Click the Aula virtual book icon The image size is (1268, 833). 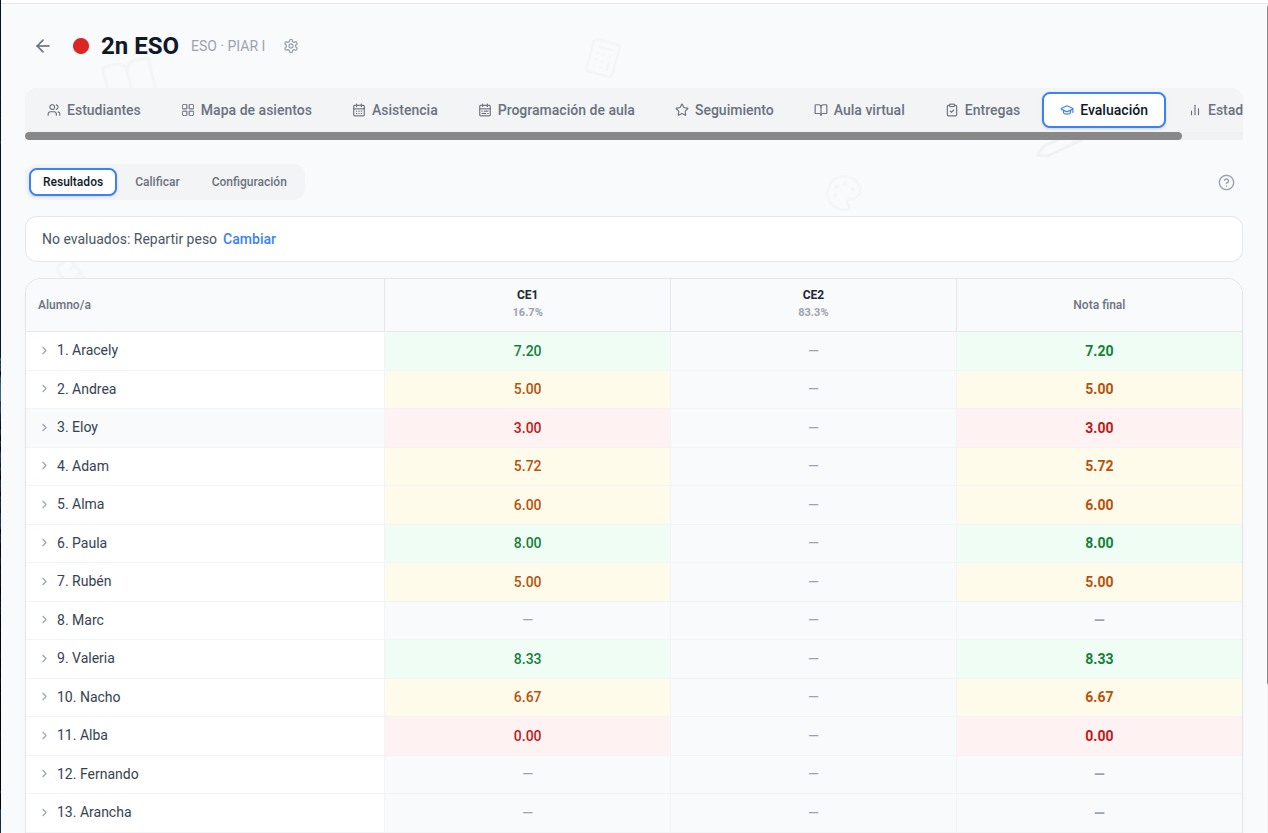[x=821, y=110]
